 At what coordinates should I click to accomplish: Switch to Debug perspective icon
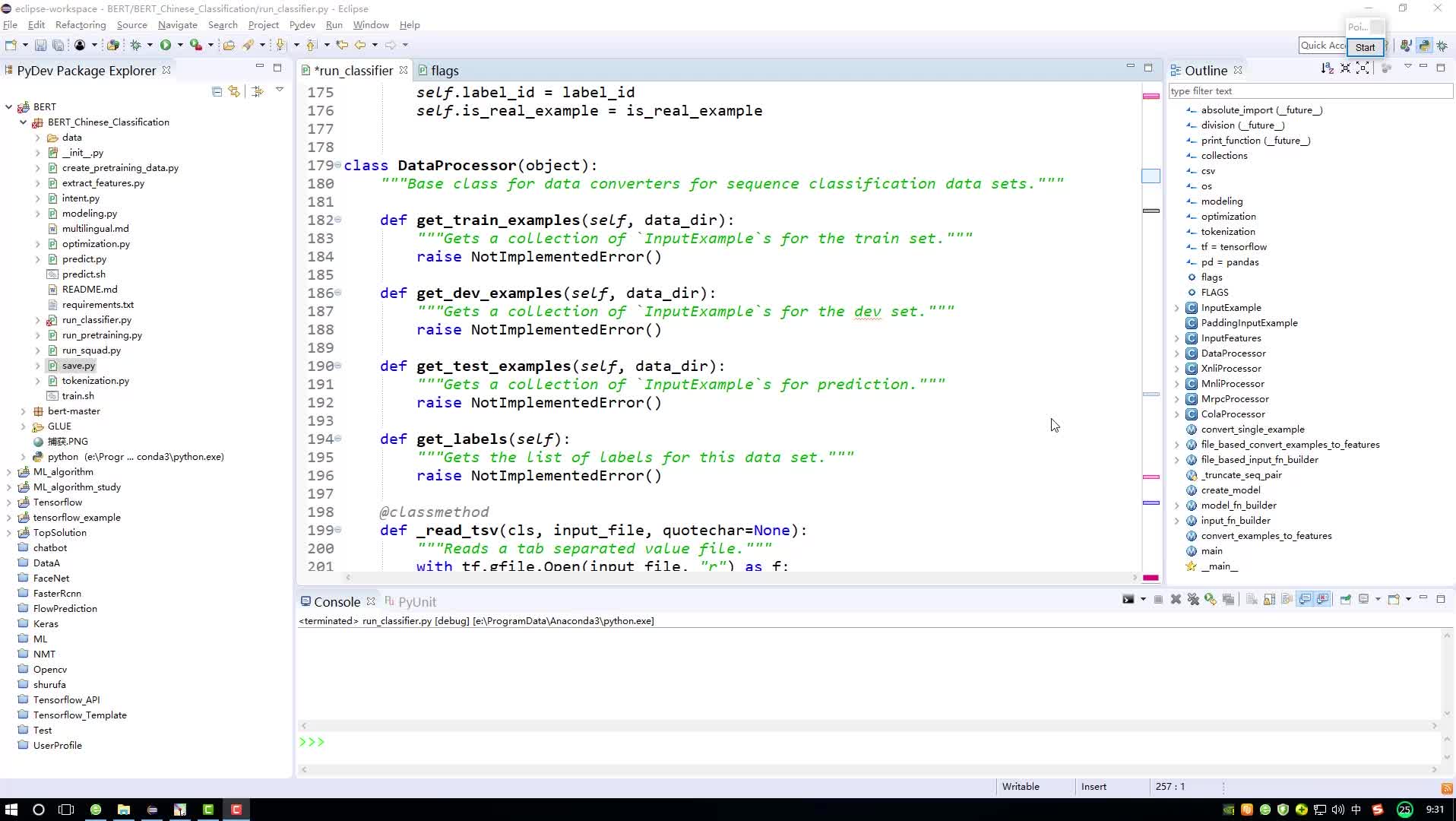1442,46
